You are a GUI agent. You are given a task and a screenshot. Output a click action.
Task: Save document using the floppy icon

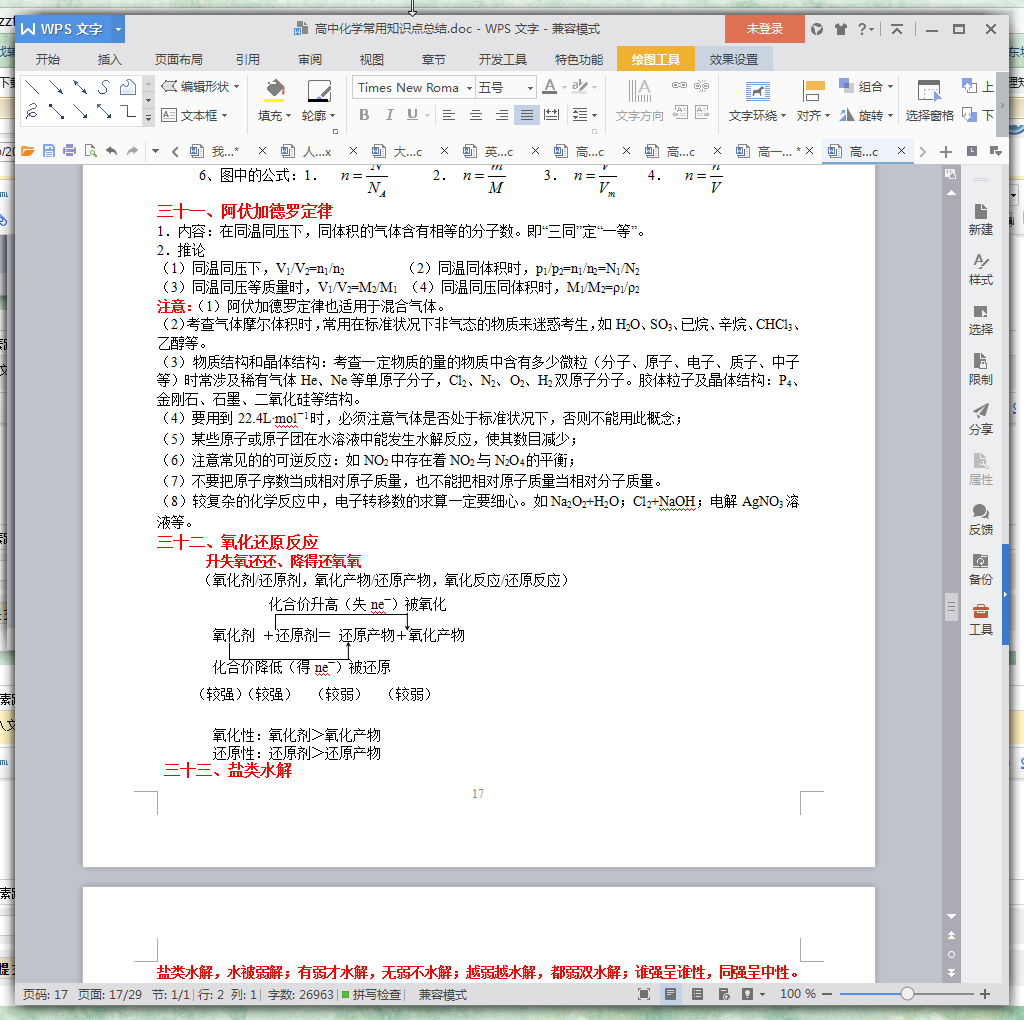coord(48,151)
